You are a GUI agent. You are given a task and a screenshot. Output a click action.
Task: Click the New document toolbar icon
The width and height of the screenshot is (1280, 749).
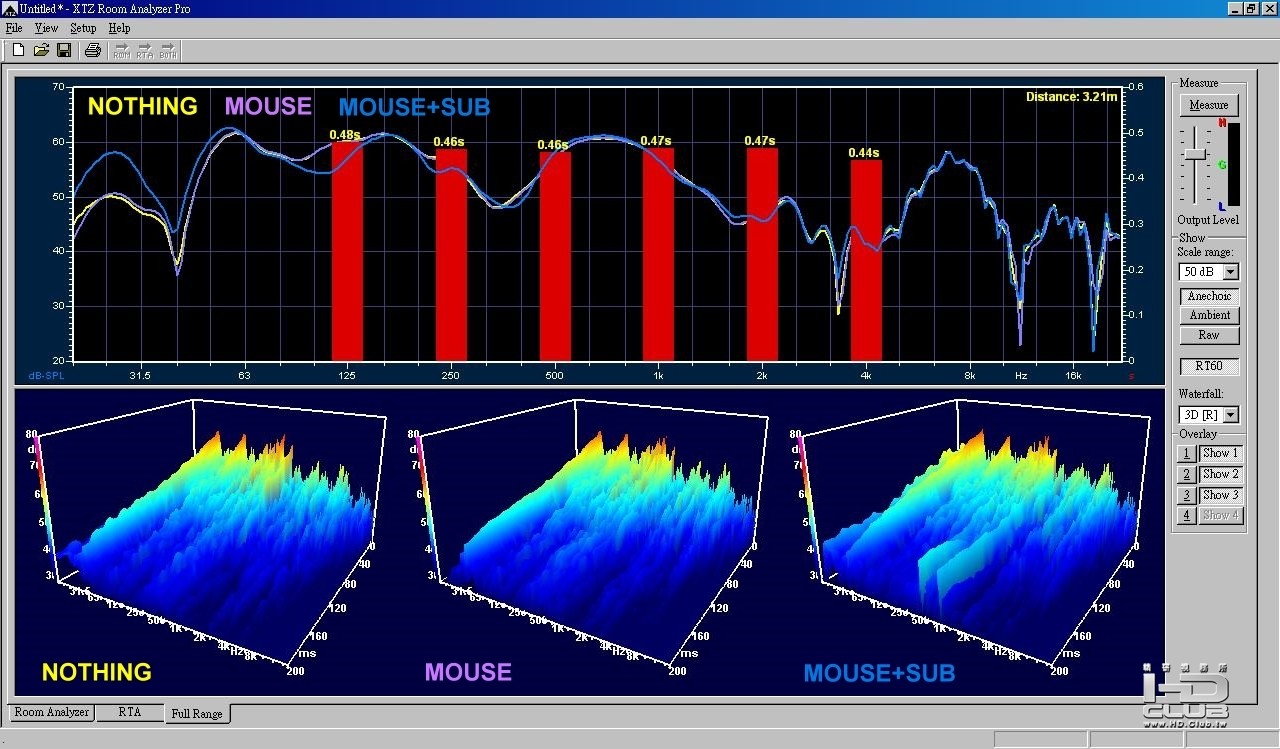18,50
